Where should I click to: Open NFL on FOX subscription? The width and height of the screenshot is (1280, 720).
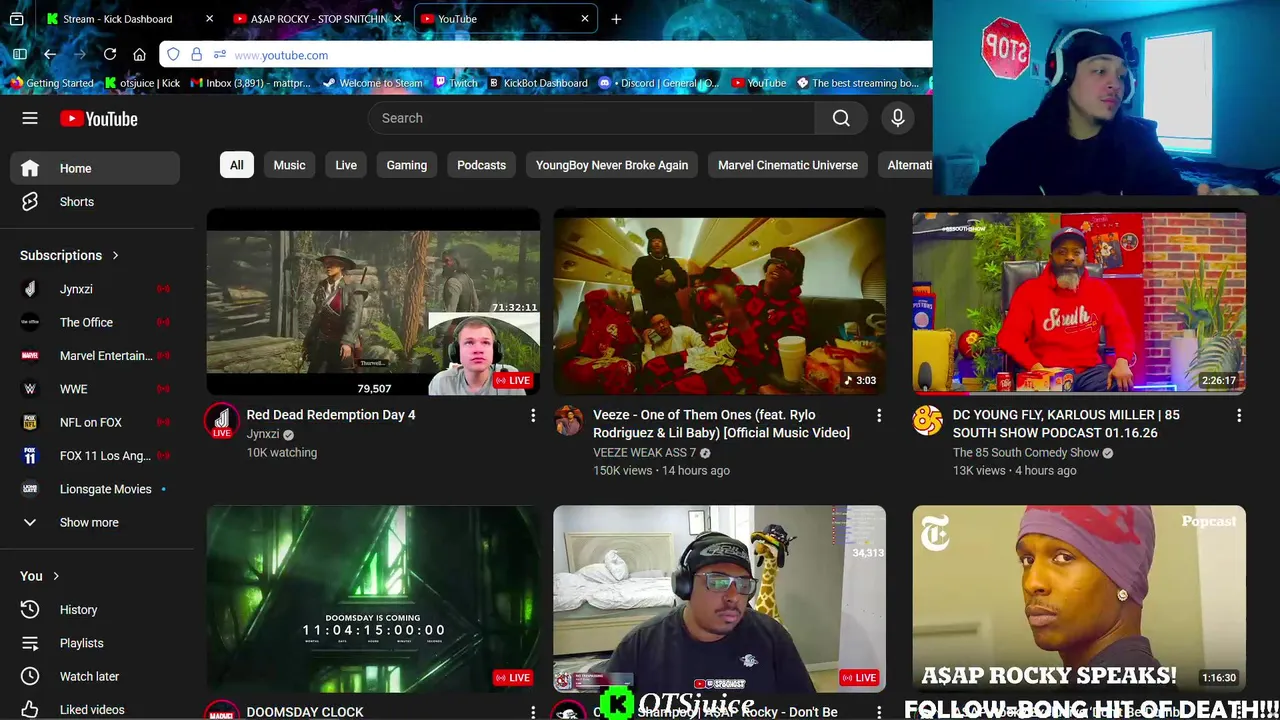tap(95, 422)
